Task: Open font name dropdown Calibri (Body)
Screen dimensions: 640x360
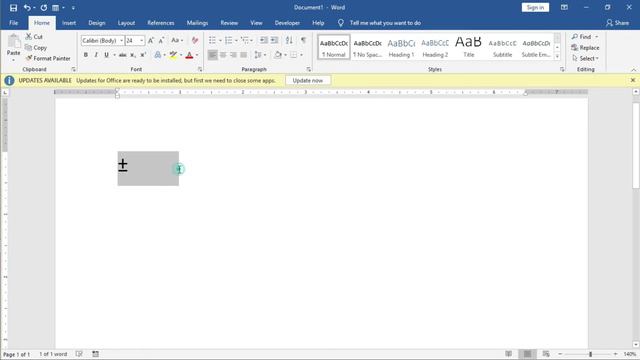Action: coord(121,40)
